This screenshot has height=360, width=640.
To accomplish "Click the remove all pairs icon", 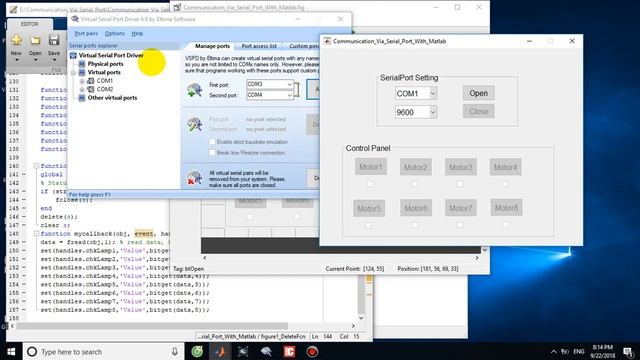I will 194,178.
